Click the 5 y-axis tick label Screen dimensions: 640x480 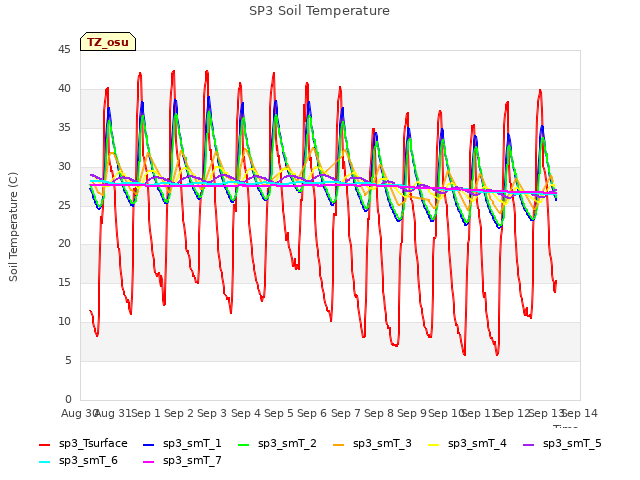(x=68, y=360)
